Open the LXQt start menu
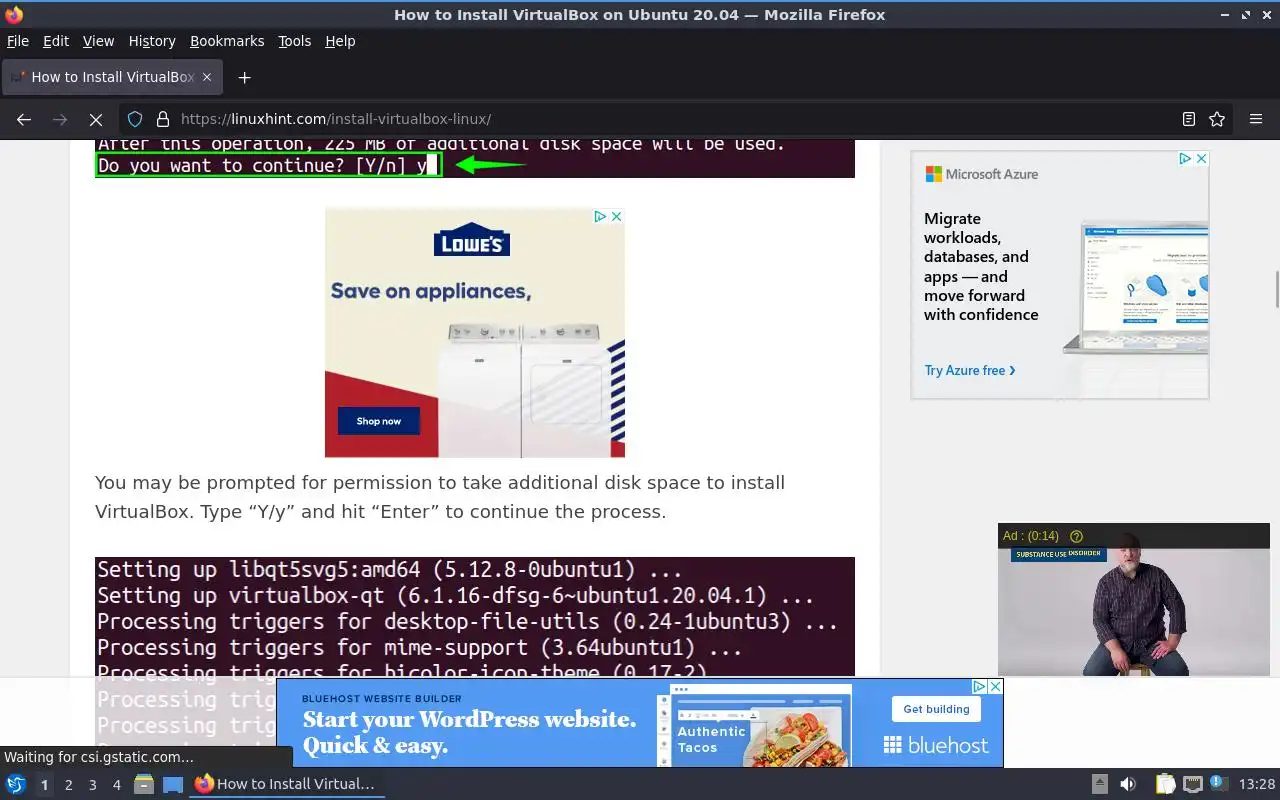Screen dimensions: 1280x800 click(x=16, y=784)
